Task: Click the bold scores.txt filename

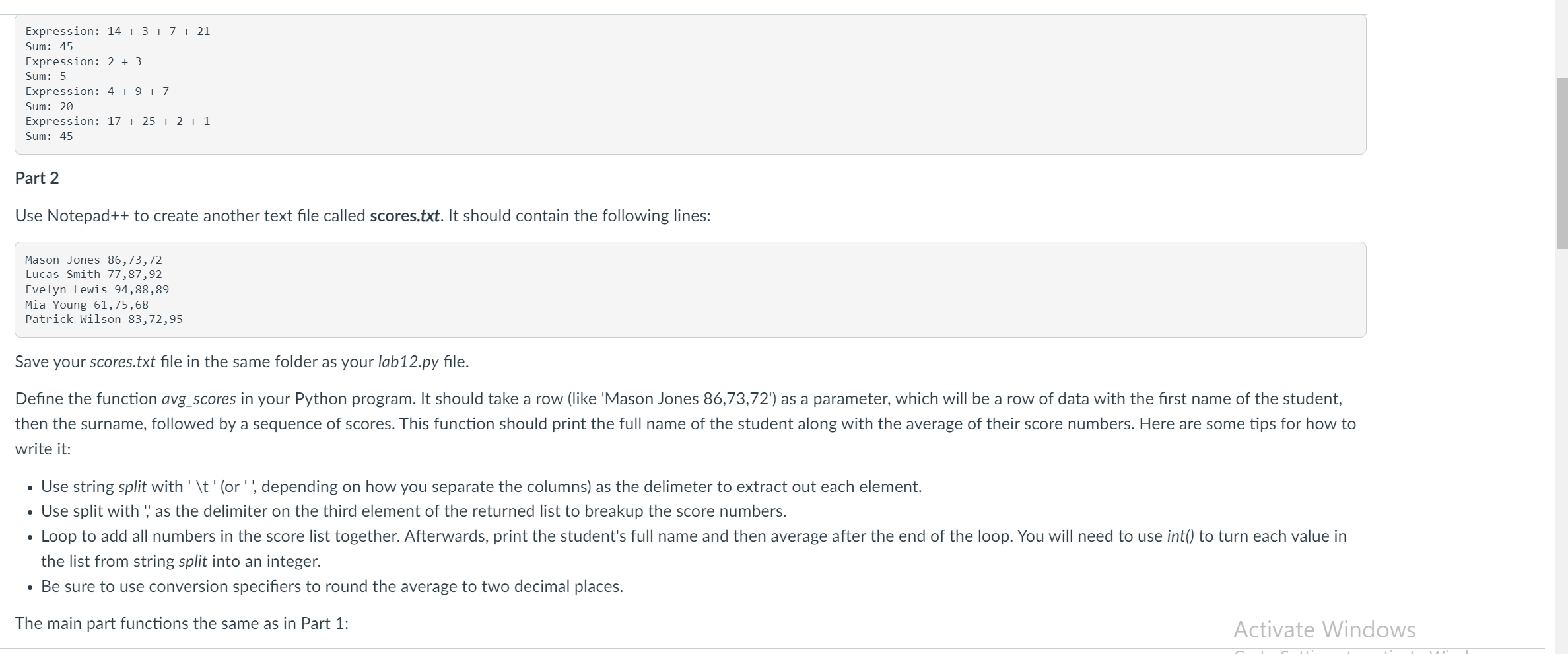Action: 405,216
